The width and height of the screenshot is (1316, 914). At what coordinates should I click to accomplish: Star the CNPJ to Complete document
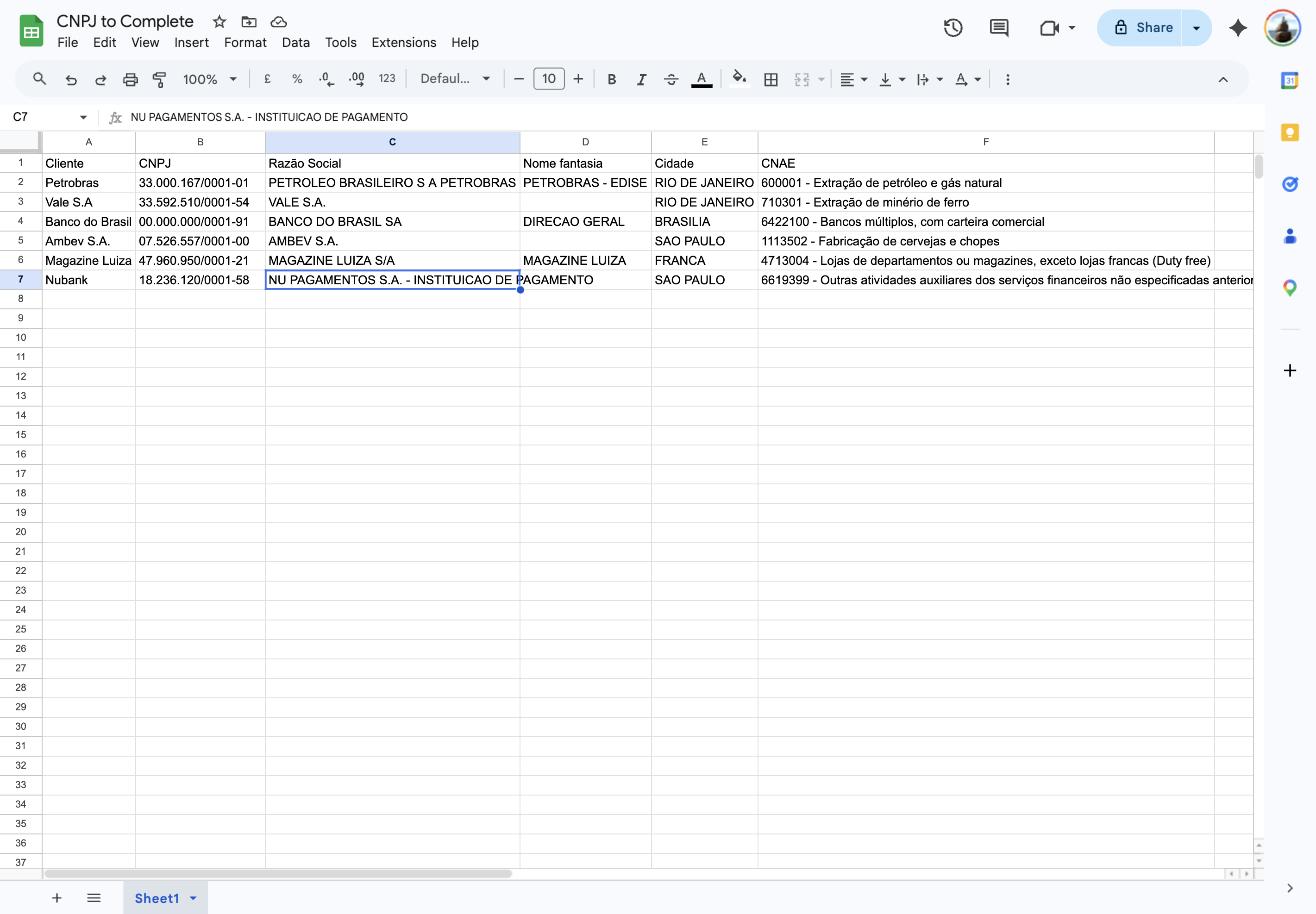click(219, 22)
